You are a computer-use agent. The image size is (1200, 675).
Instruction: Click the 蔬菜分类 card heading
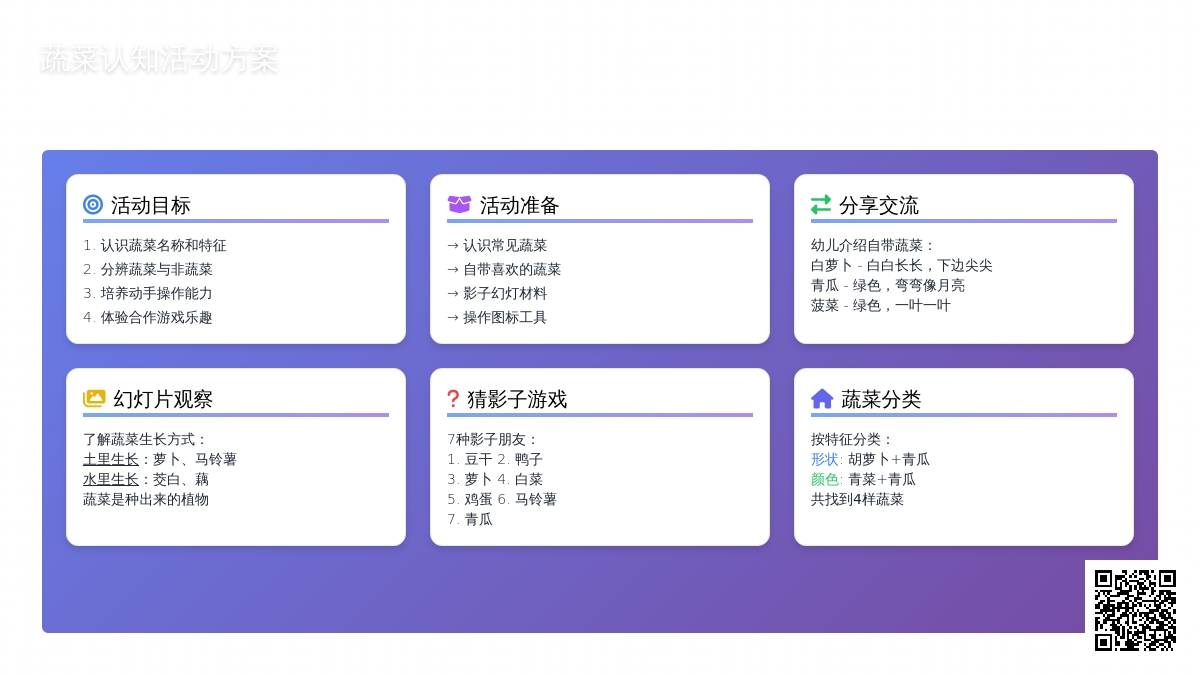881,399
